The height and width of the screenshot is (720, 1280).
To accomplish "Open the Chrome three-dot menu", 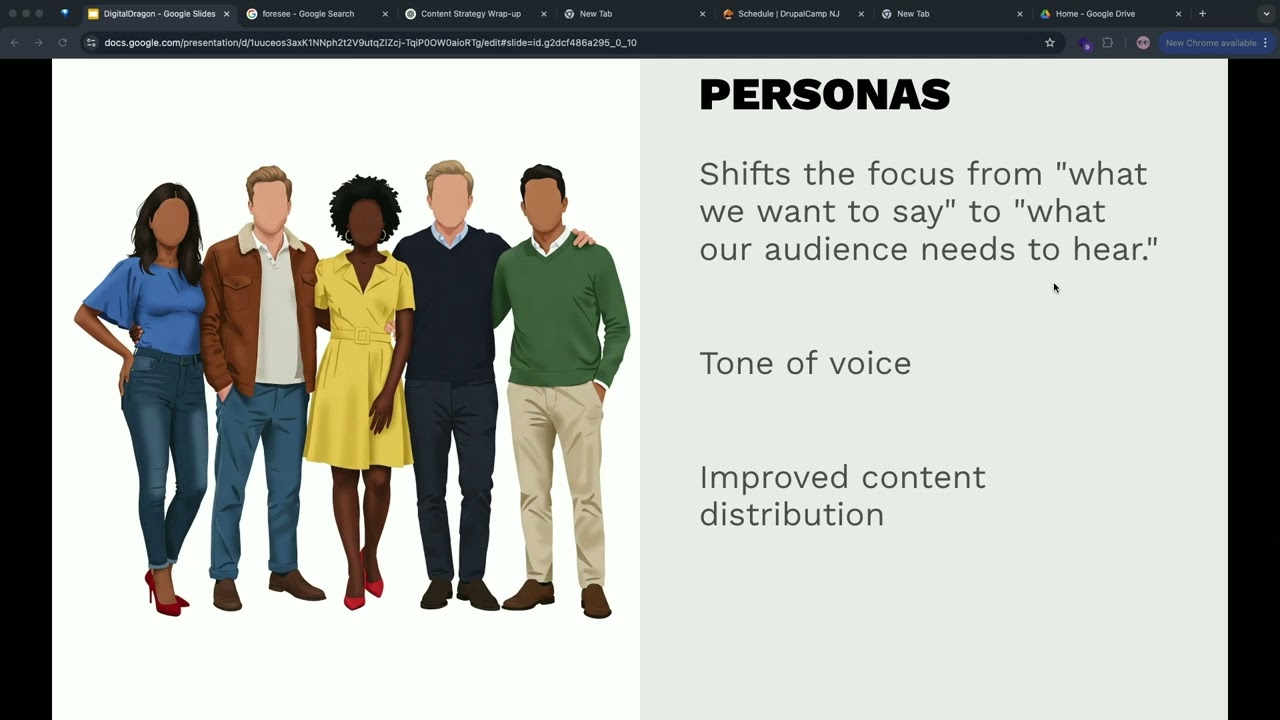I will point(1265,43).
